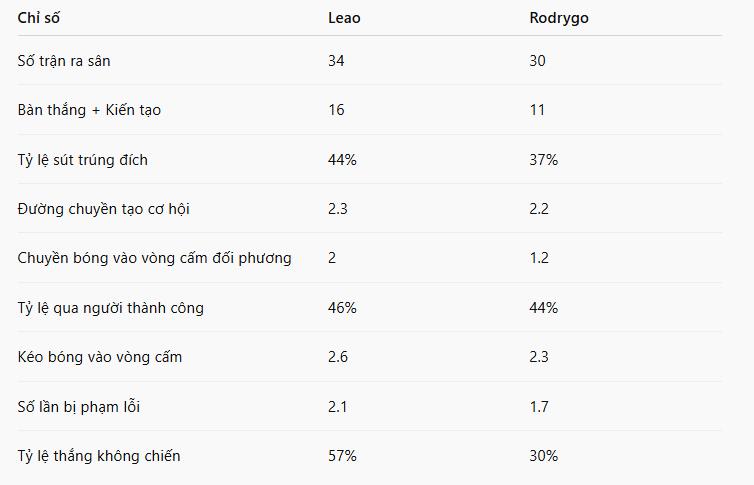Screen dimensions: 754x485
Task: Click Rodrygo's 1.2 passes into box value
Action: pyautogui.click(x=539, y=258)
